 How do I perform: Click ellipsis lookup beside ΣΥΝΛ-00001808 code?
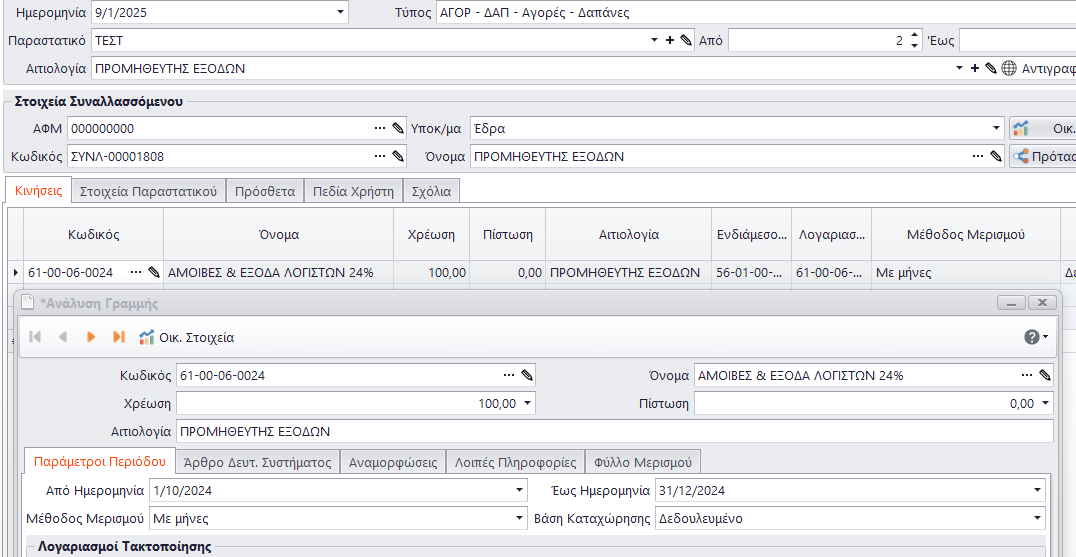tap(380, 156)
